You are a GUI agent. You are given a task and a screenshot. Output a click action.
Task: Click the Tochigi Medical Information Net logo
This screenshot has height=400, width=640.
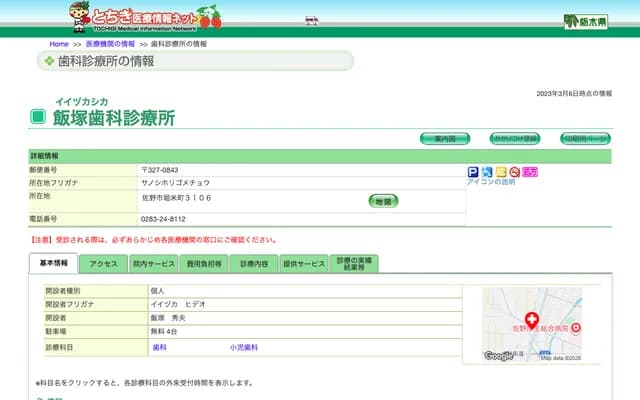[145, 16]
